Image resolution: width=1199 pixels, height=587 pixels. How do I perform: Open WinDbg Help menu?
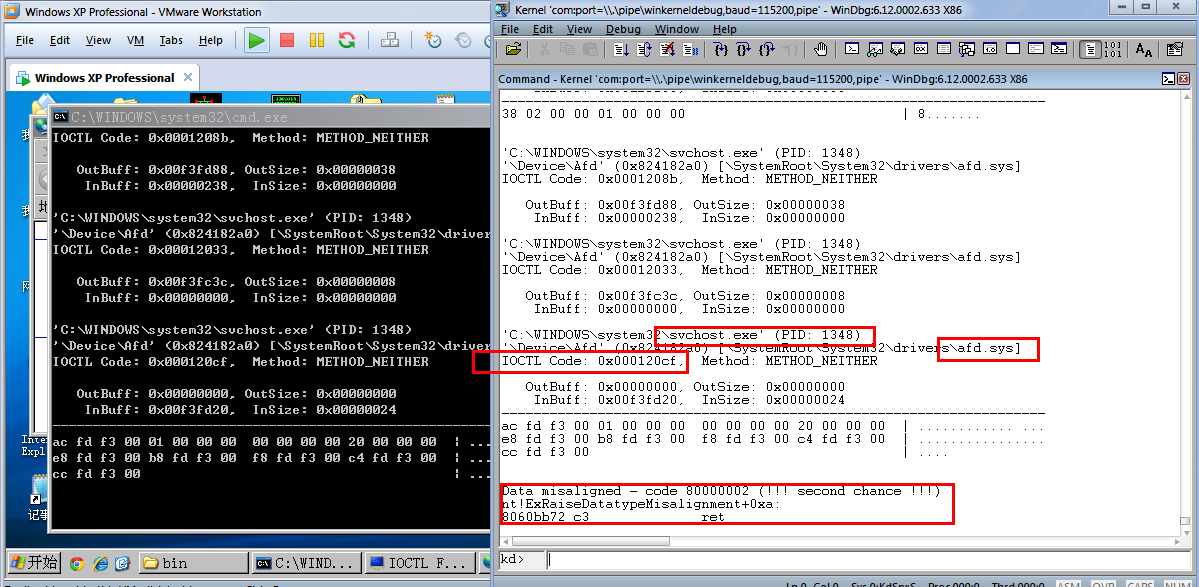[724, 29]
